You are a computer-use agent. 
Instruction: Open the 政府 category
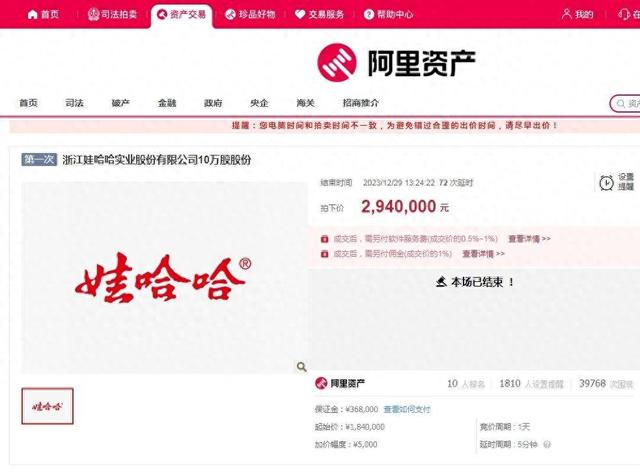[x=213, y=103]
